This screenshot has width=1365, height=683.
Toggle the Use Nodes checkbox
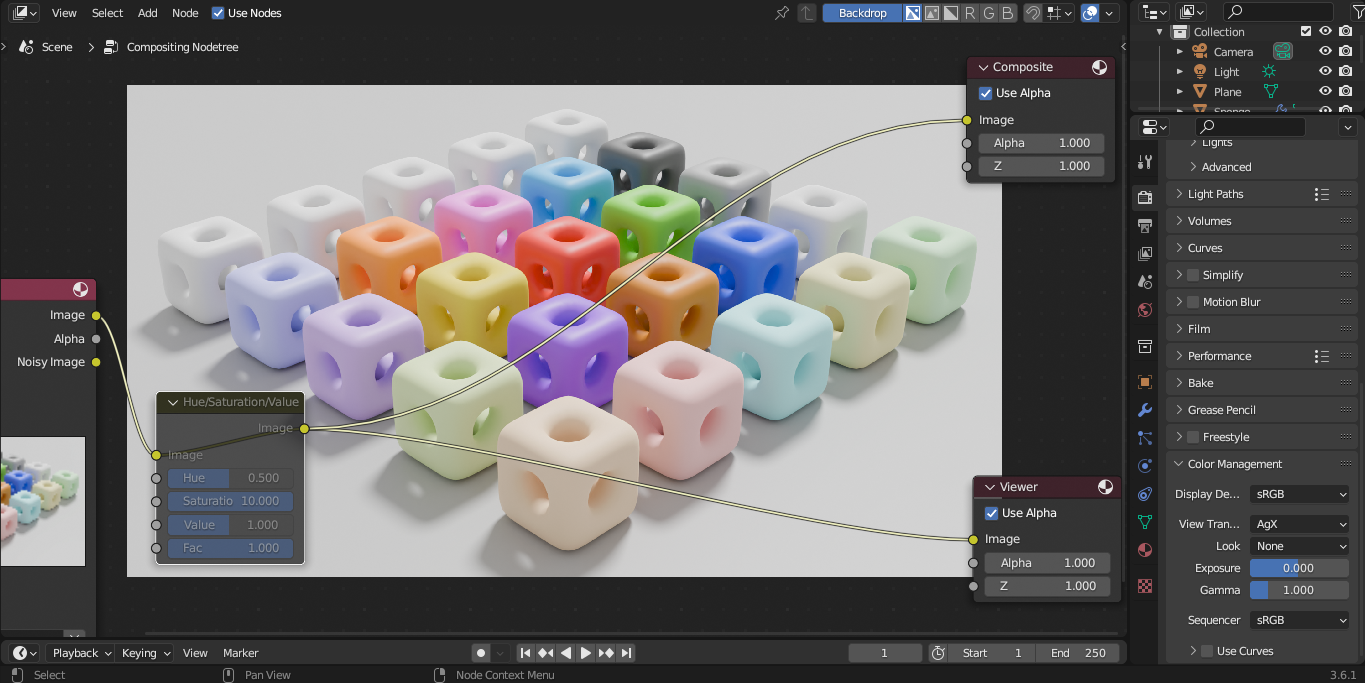tap(219, 13)
